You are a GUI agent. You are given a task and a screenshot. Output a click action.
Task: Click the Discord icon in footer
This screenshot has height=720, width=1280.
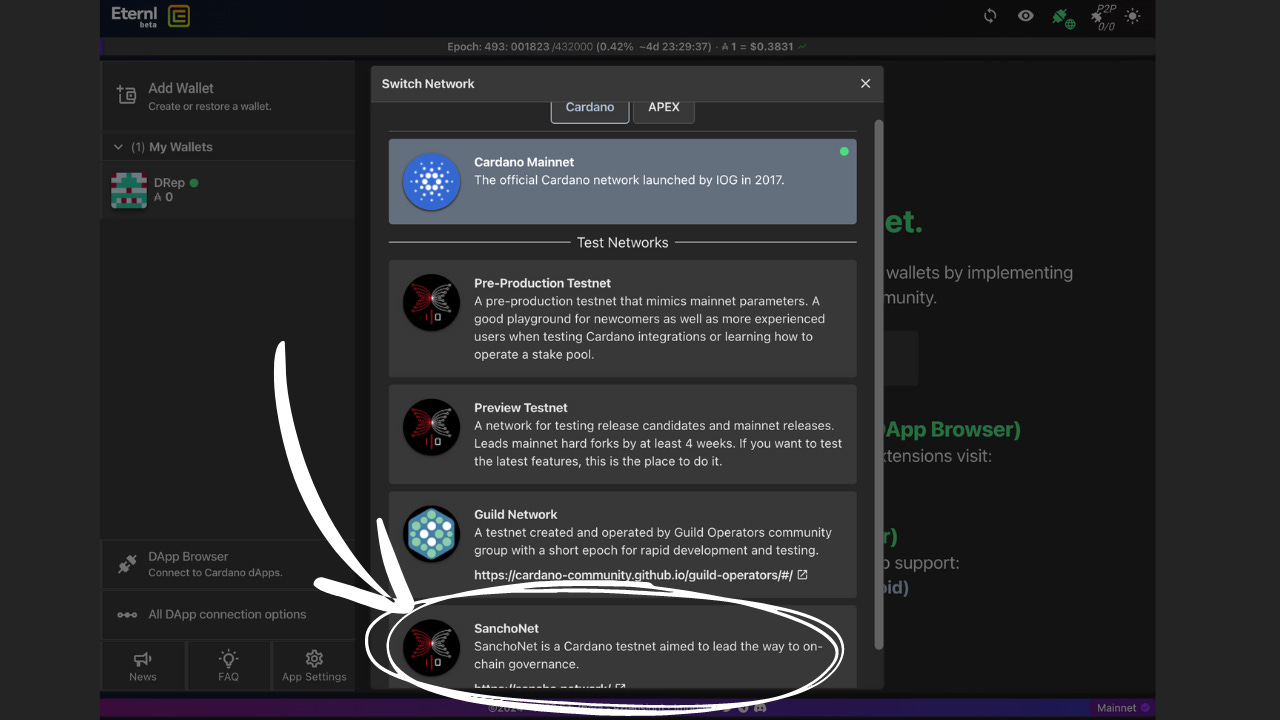click(761, 708)
